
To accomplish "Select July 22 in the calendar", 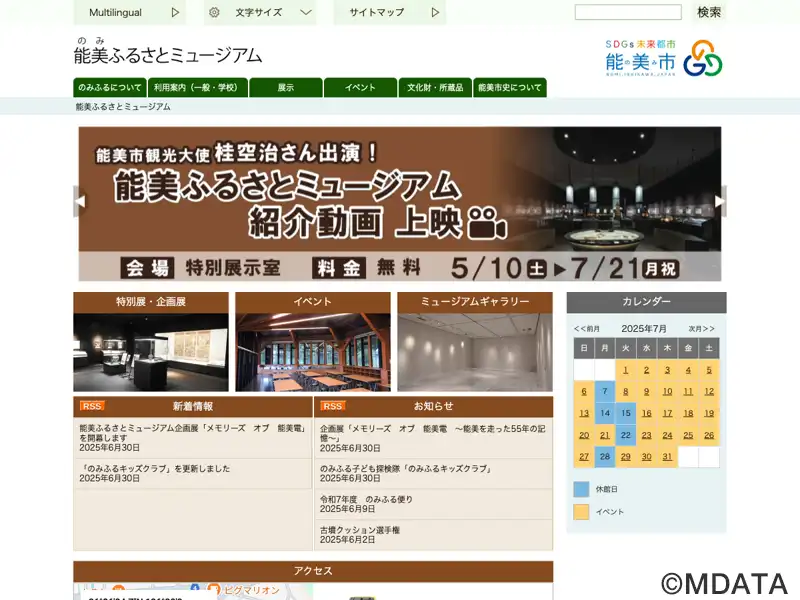I will point(626,436).
